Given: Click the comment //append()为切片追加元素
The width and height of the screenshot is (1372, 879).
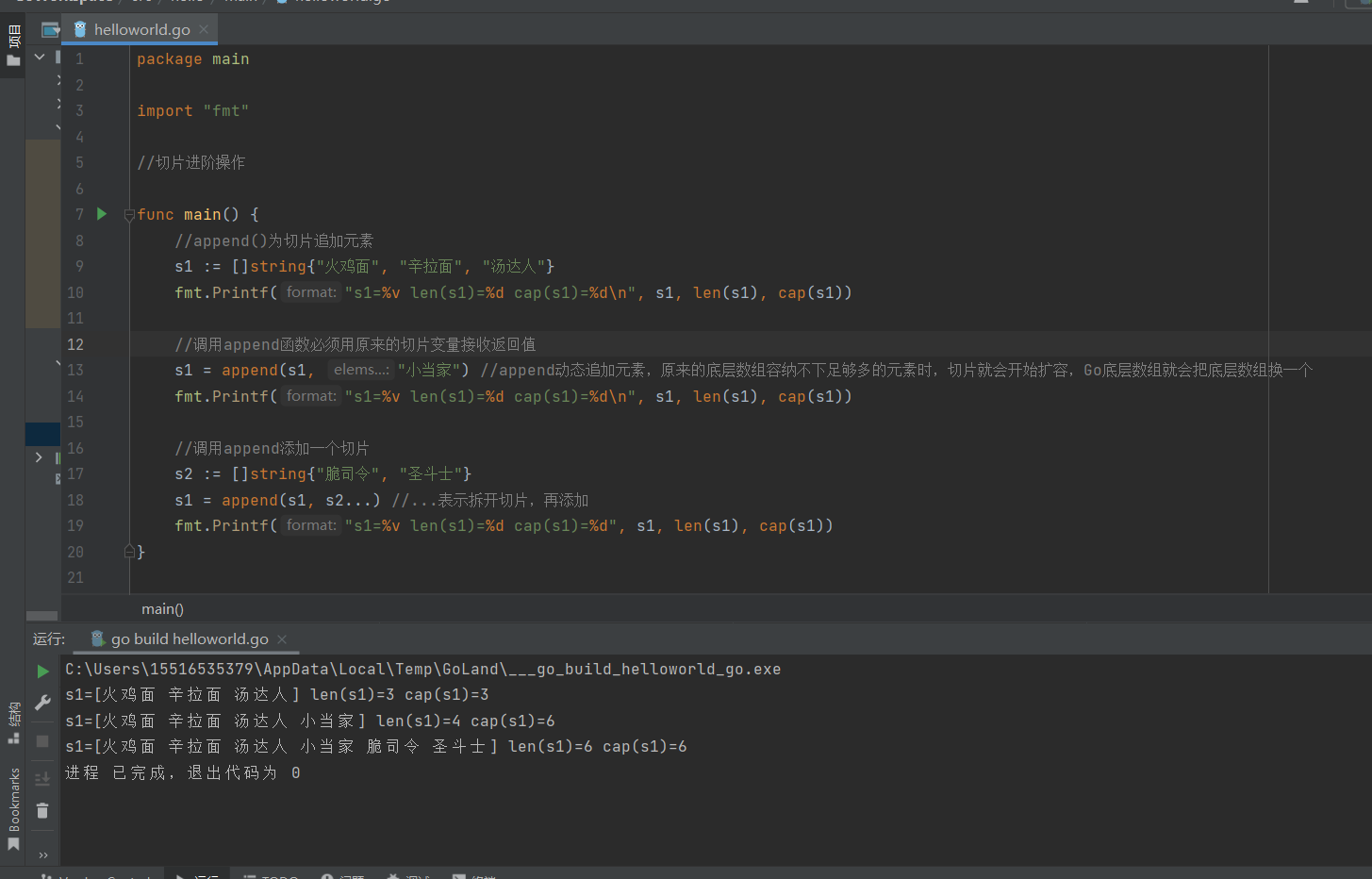Looking at the screenshot, I should (273, 240).
